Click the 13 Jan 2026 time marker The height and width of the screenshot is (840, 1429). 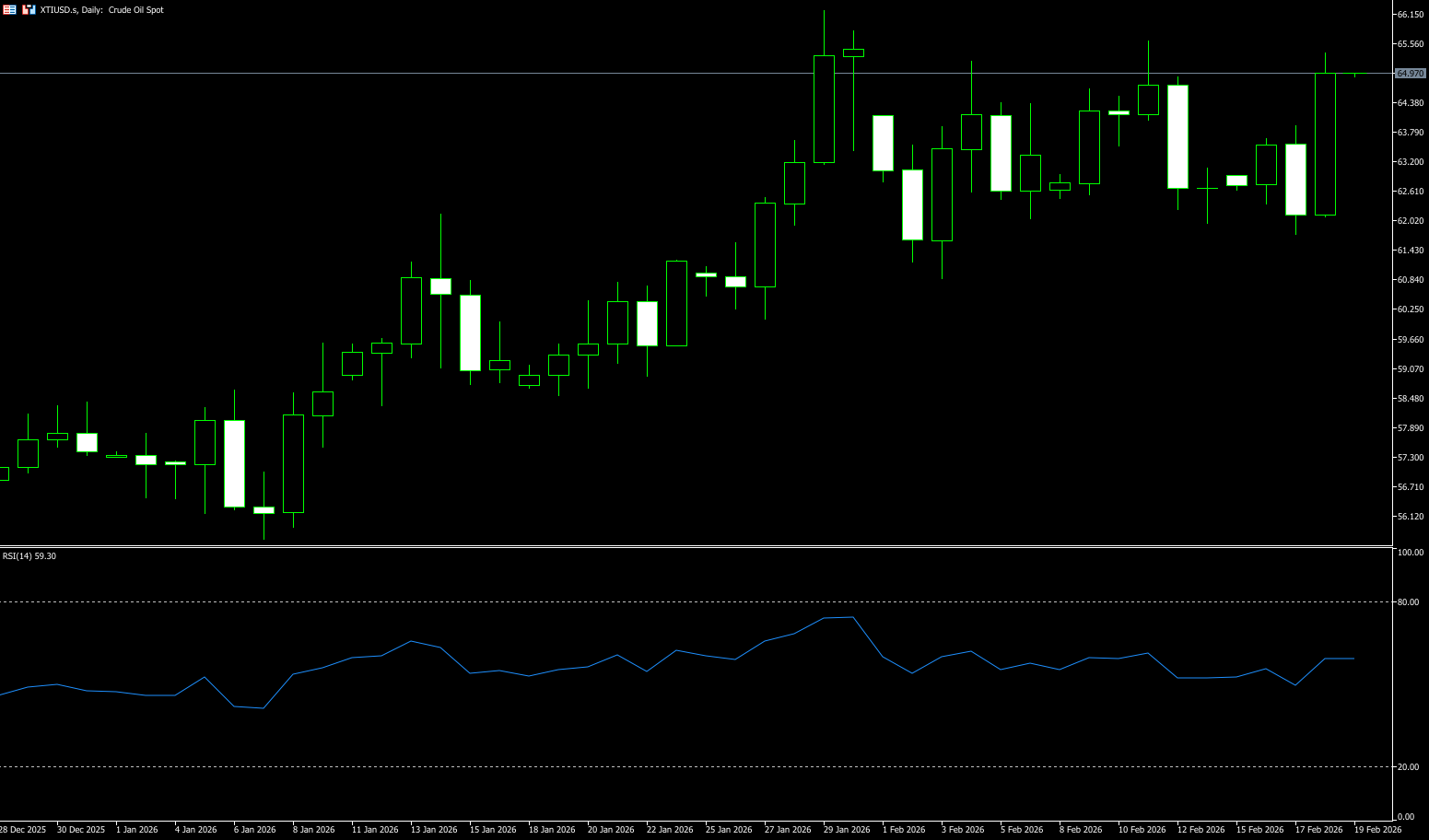(x=434, y=830)
